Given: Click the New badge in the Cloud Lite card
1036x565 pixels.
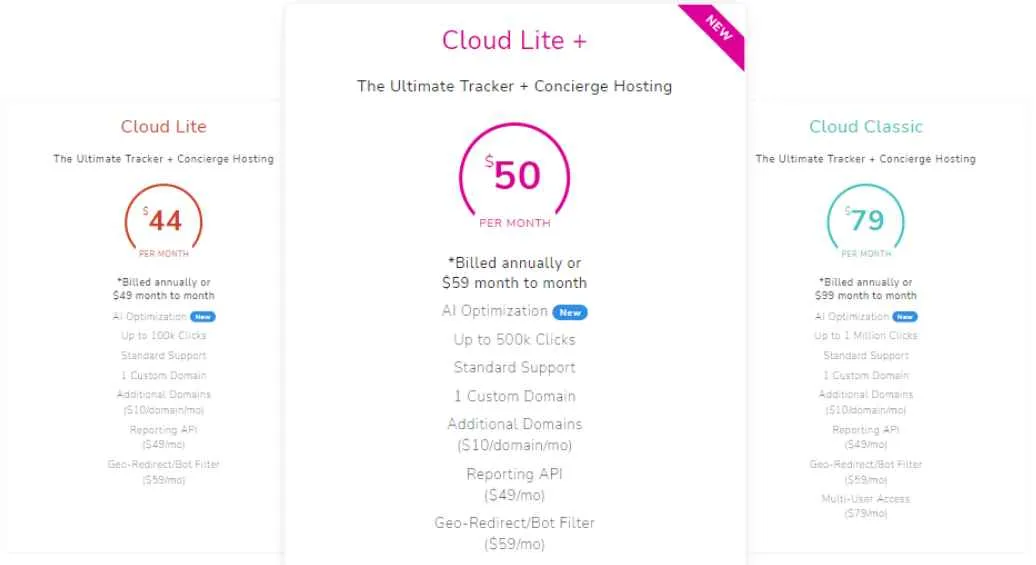Looking at the screenshot, I should (203, 316).
